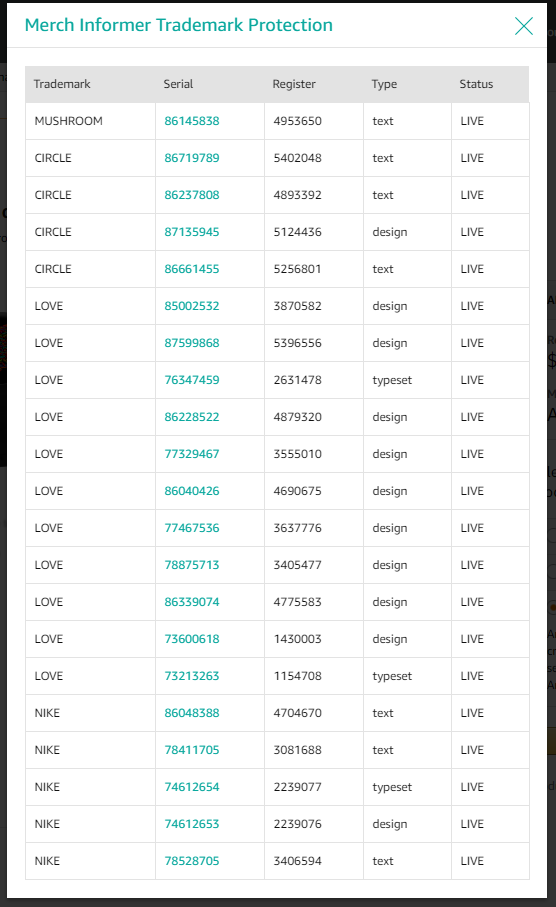Click serial link 86237808
Screen dimensions: 556x907
(192, 195)
